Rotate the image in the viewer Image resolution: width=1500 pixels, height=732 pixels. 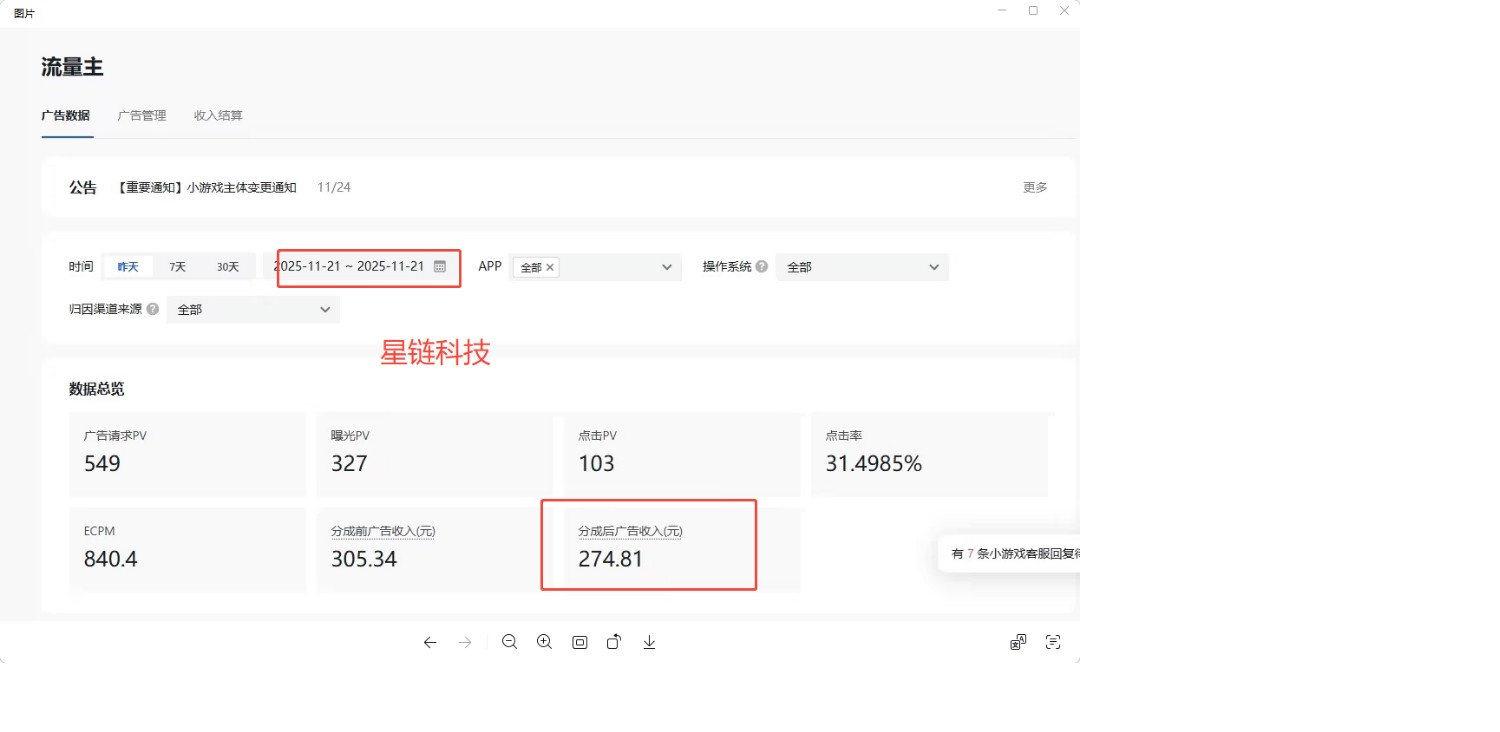point(614,642)
